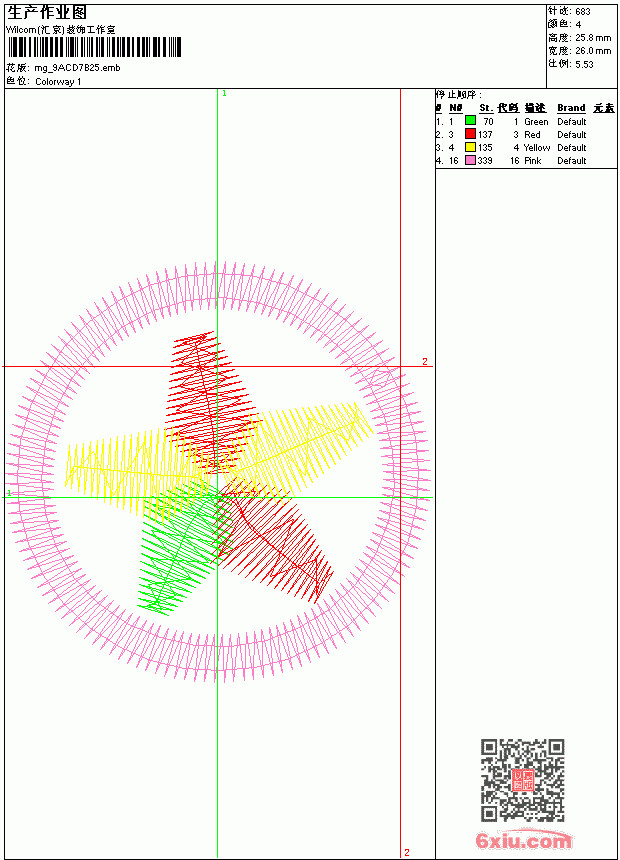Click the green marker 1 atop vertical line
This screenshot has height=860, width=620.
224,93
